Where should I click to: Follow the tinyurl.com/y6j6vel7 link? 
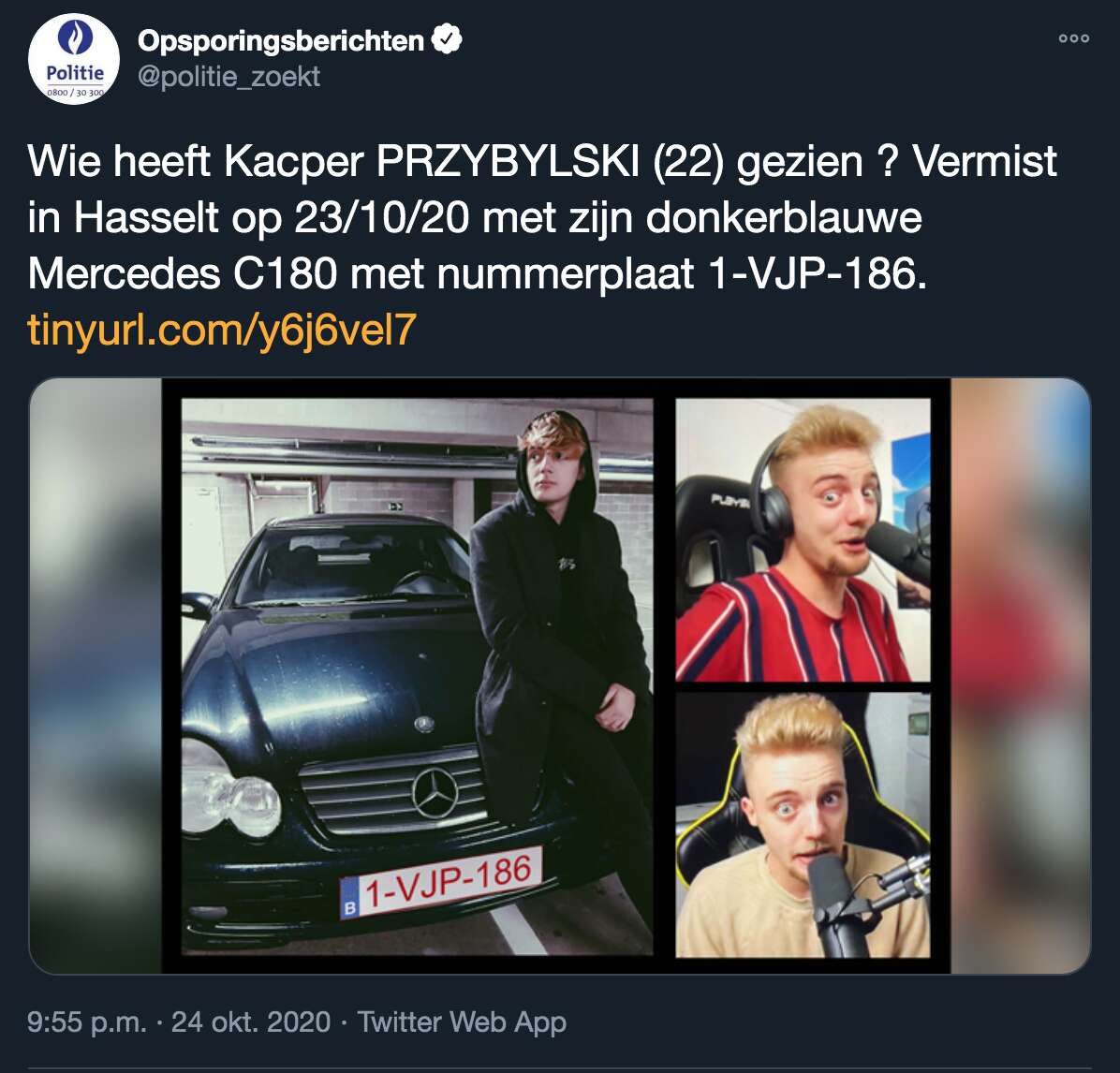[x=221, y=330]
